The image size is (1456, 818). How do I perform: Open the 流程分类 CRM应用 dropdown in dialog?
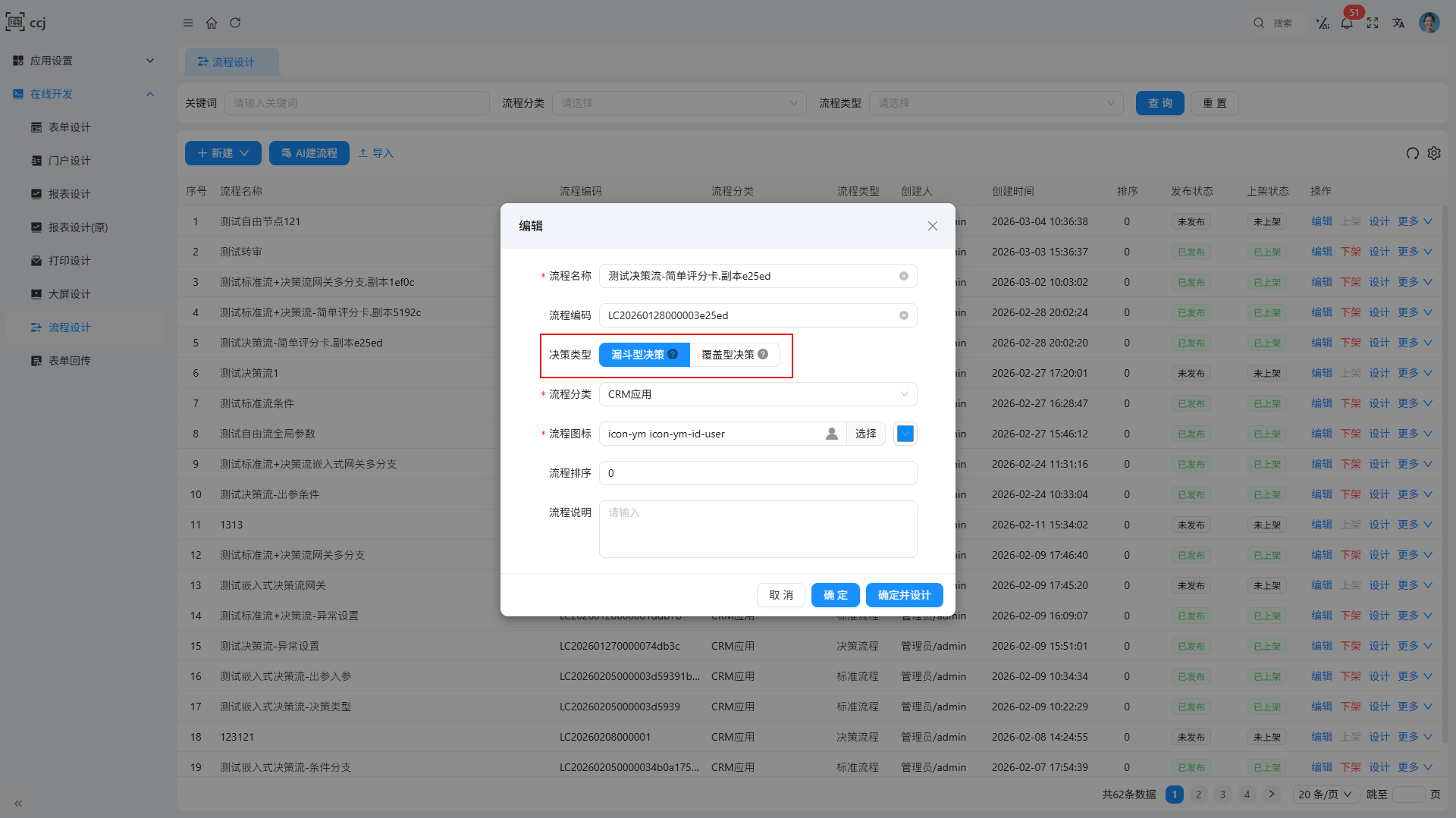click(x=758, y=394)
